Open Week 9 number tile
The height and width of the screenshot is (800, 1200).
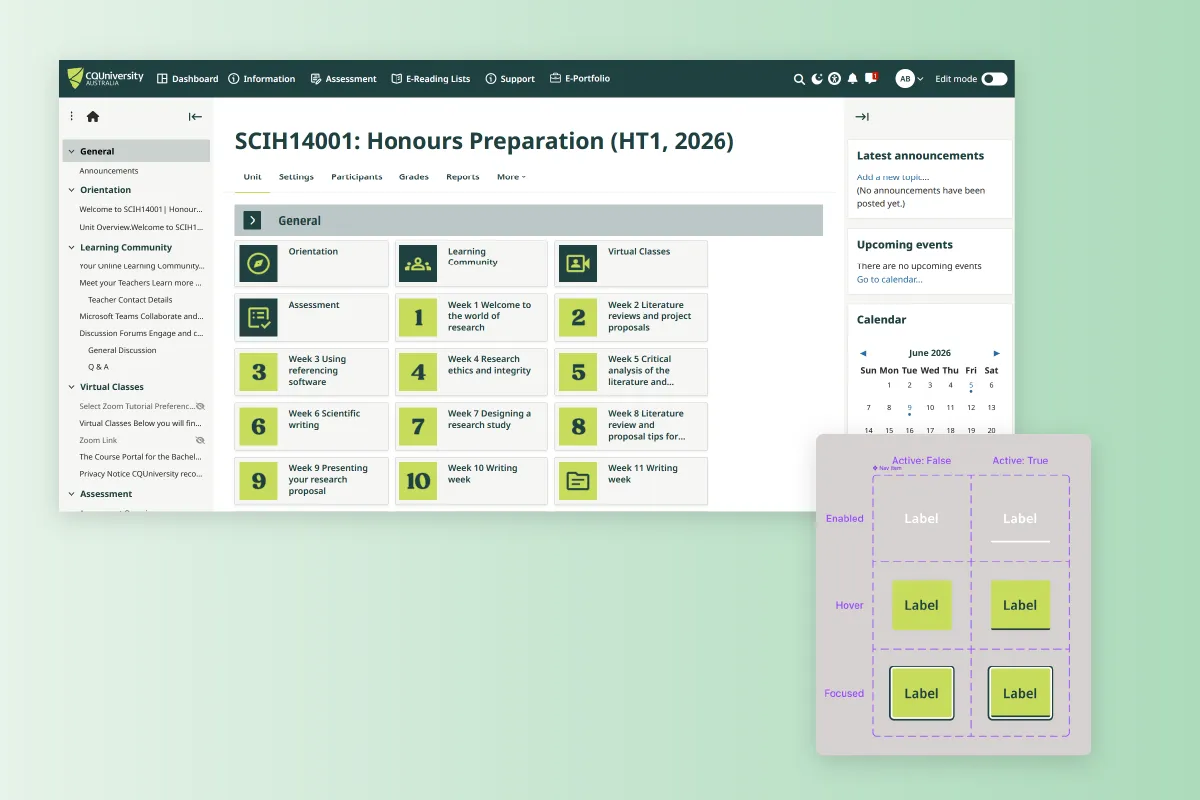(x=258, y=481)
